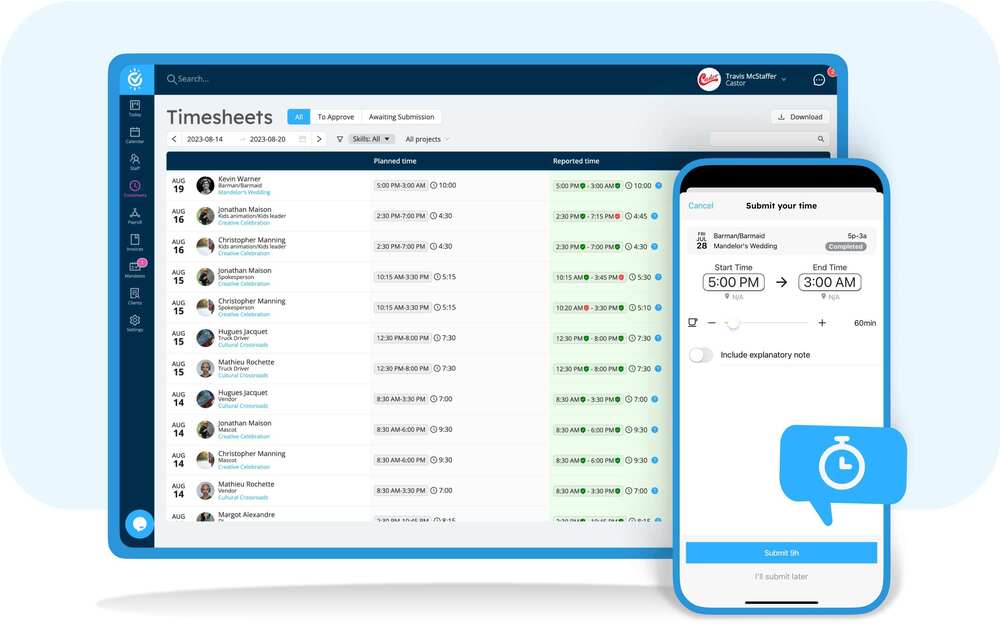Open the Calendar page from the sidebar
This screenshot has height=627, width=1000.
click(135, 135)
